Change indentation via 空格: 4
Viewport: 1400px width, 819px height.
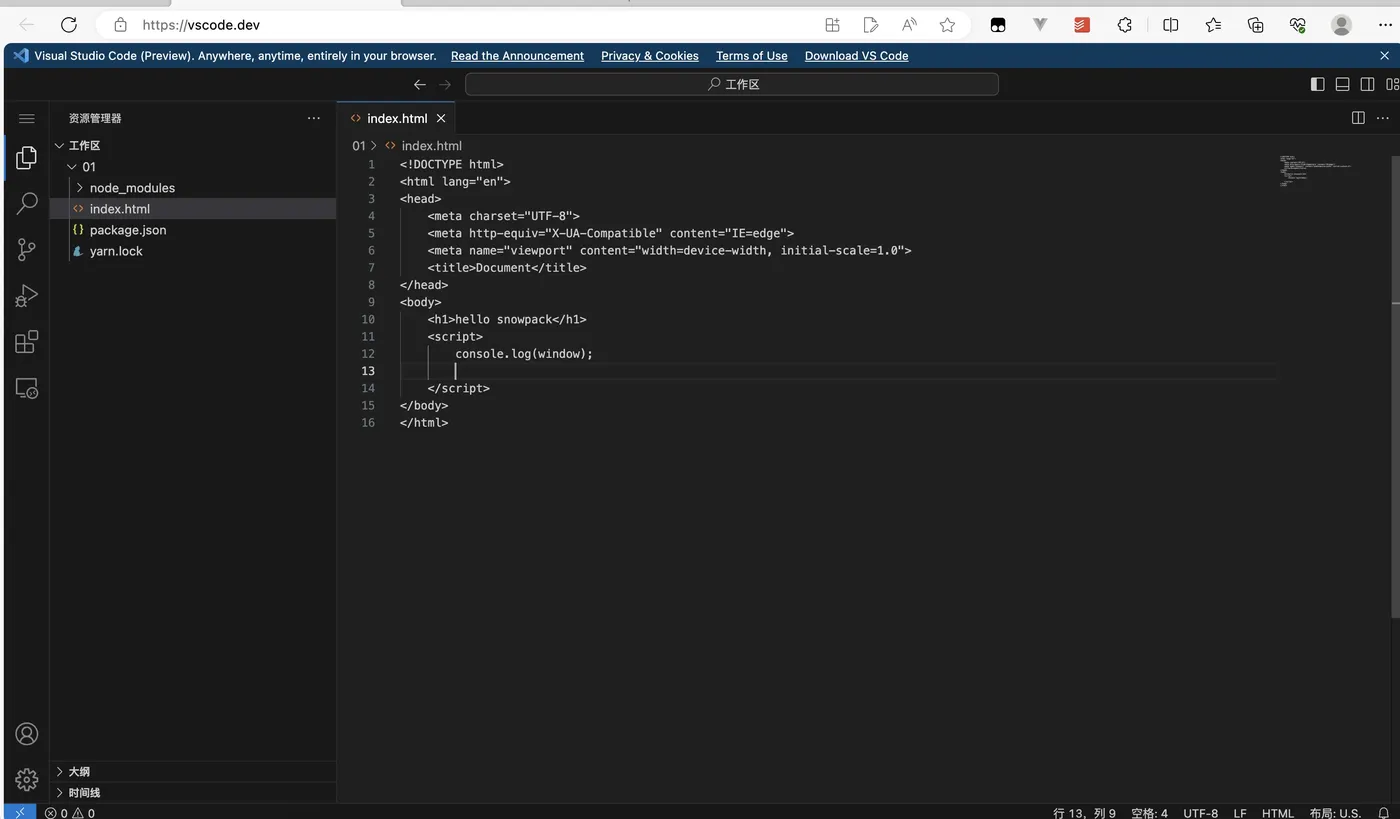point(1149,813)
